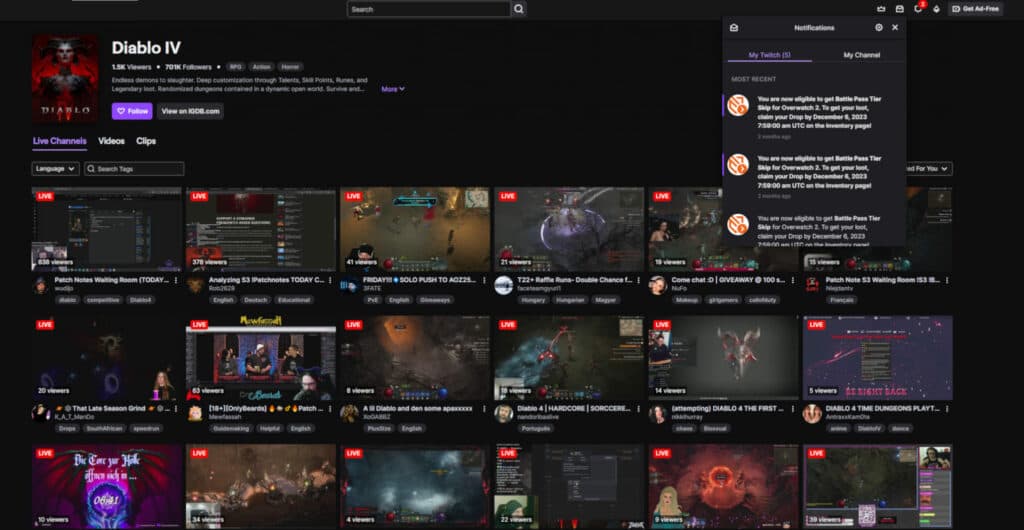This screenshot has width=1024, height=530.
Task: Open the Analyzing S3 stream thumbnail
Action: tap(261, 229)
